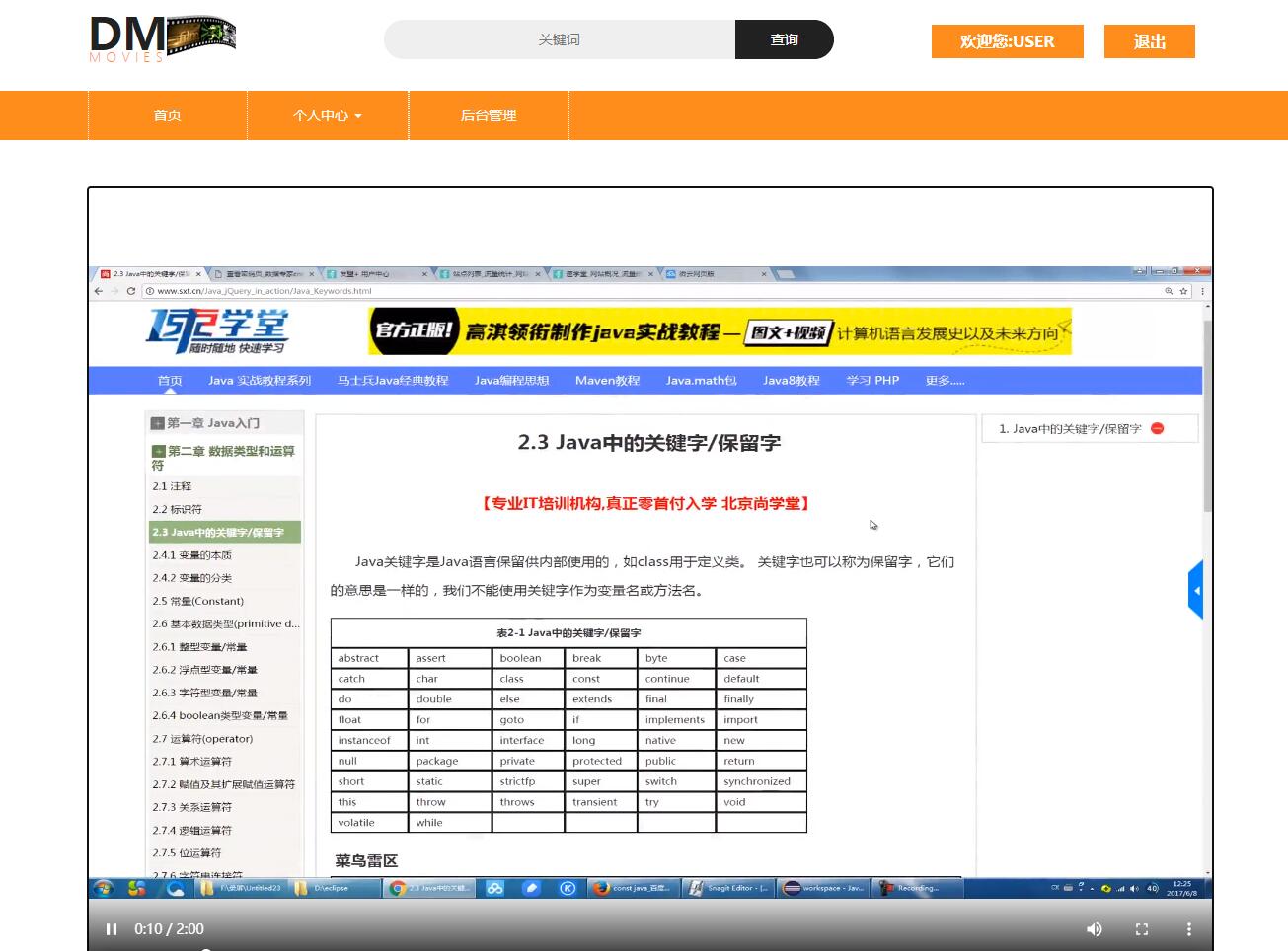Click the 退出 logout button
1288x951 pixels.
[x=1149, y=41]
